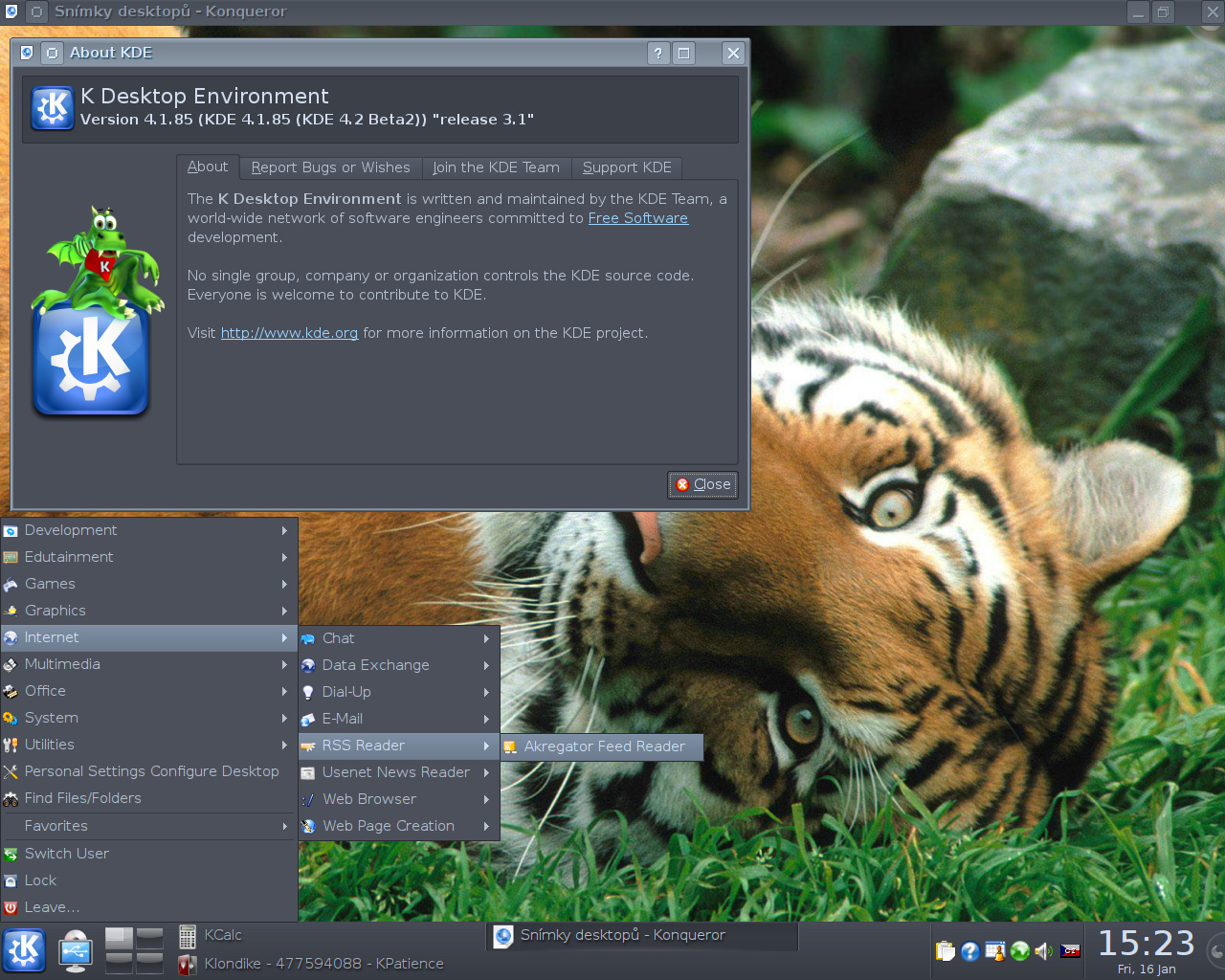Open the About tab
Image resolution: width=1225 pixels, height=980 pixels.
[208, 167]
